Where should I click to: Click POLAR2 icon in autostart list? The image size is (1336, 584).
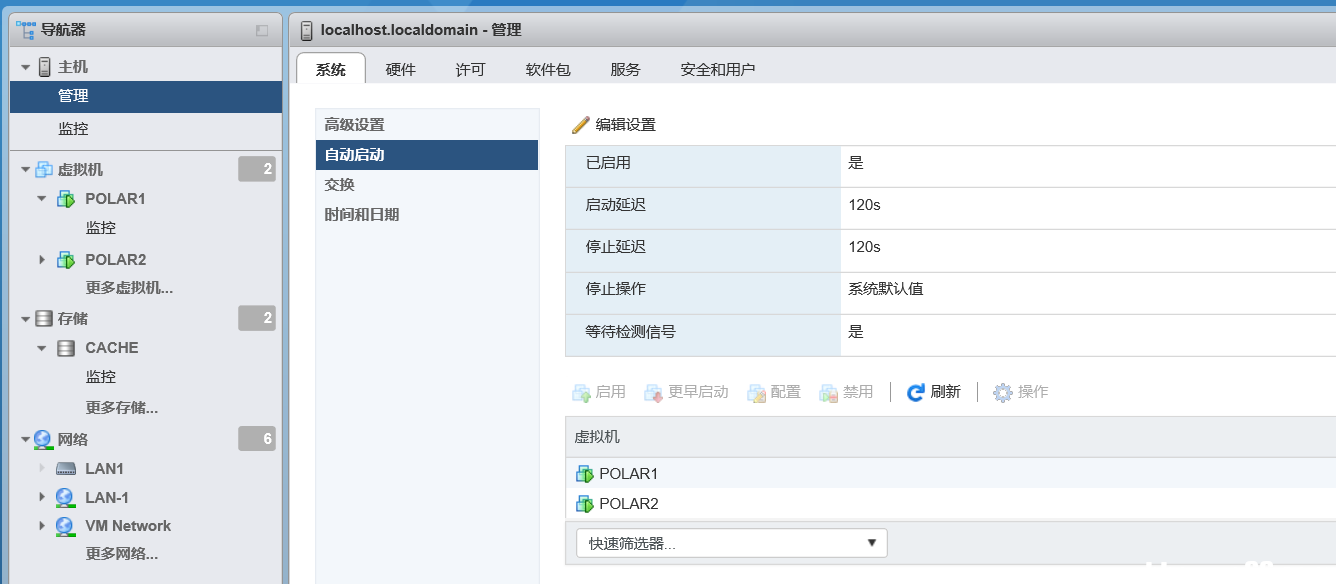coord(584,504)
